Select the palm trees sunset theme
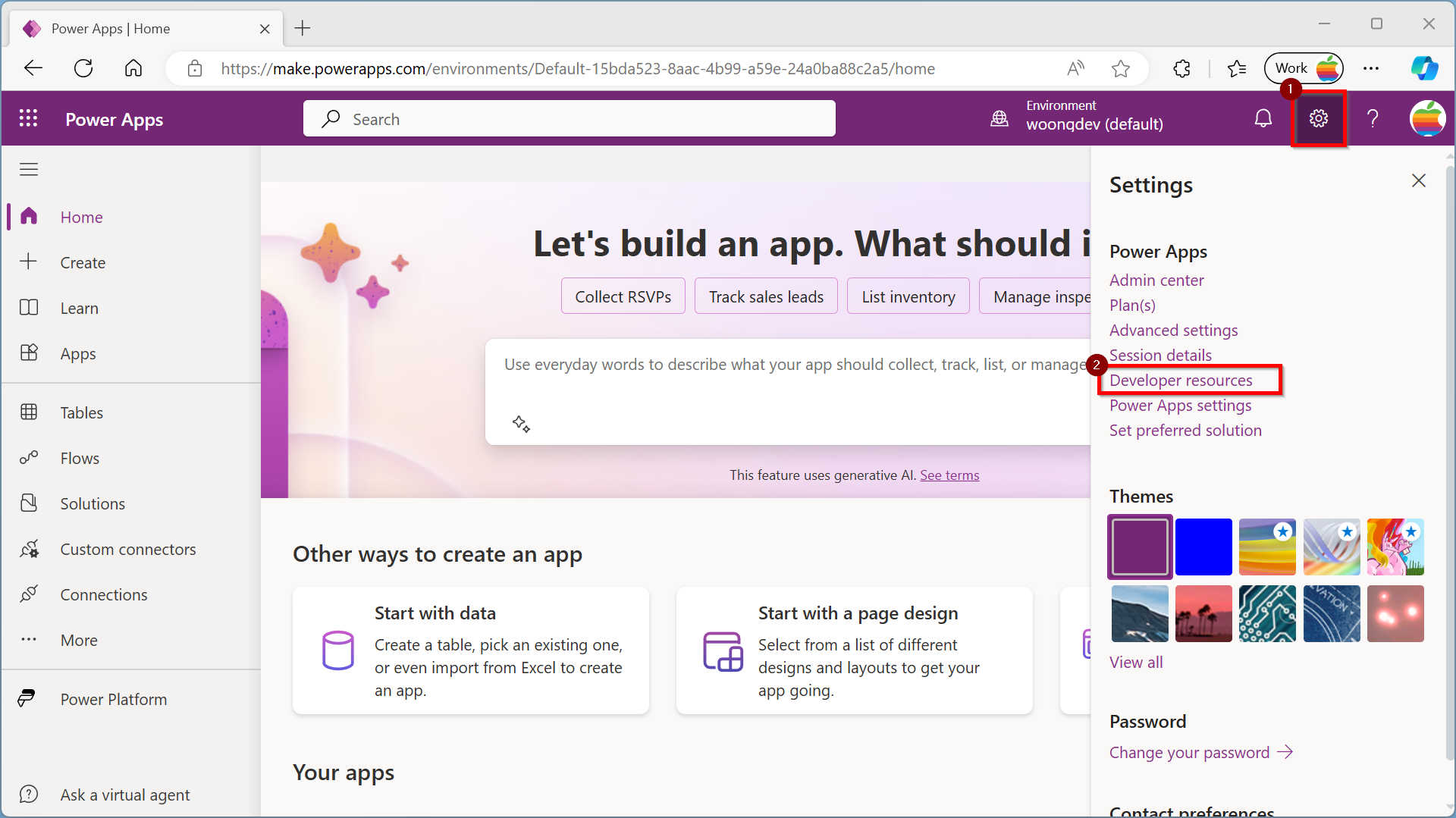The height and width of the screenshot is (818, 1456). pos(1203,613)
